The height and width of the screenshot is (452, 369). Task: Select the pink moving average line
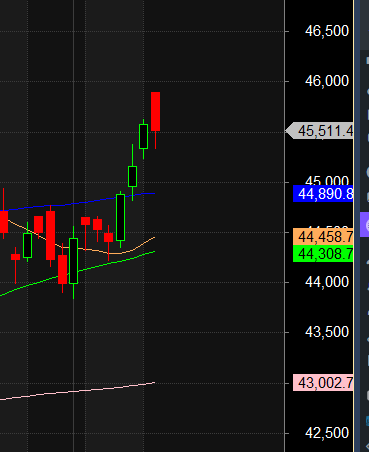pyautogui.click(x=77, y=391)
